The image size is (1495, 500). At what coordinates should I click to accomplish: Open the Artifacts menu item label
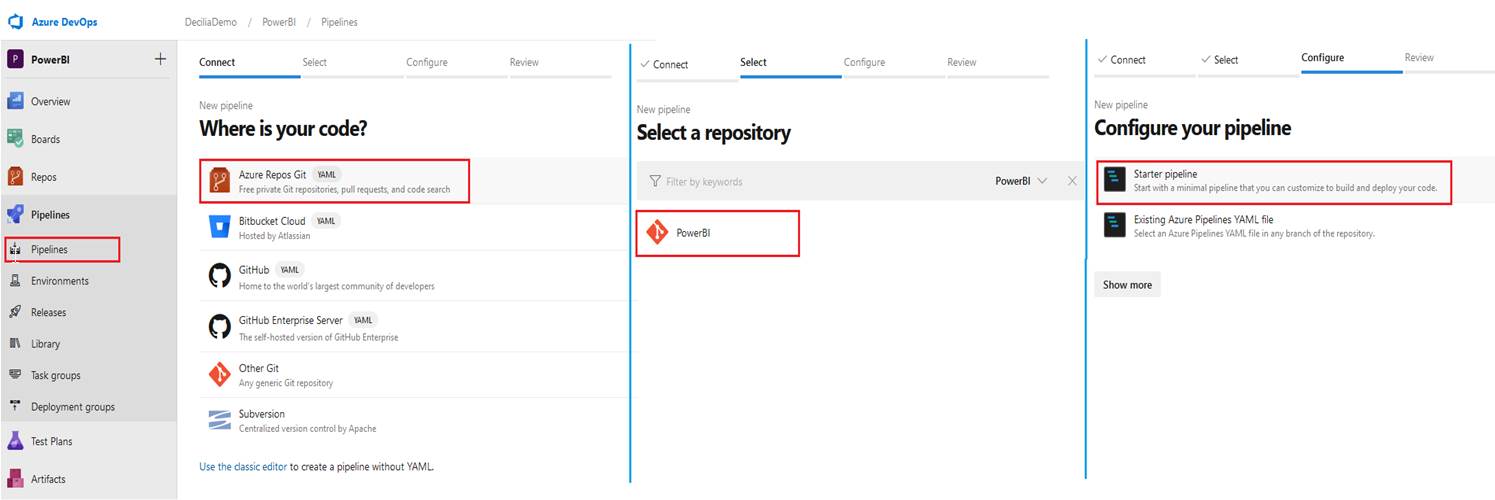pos(49,479)
